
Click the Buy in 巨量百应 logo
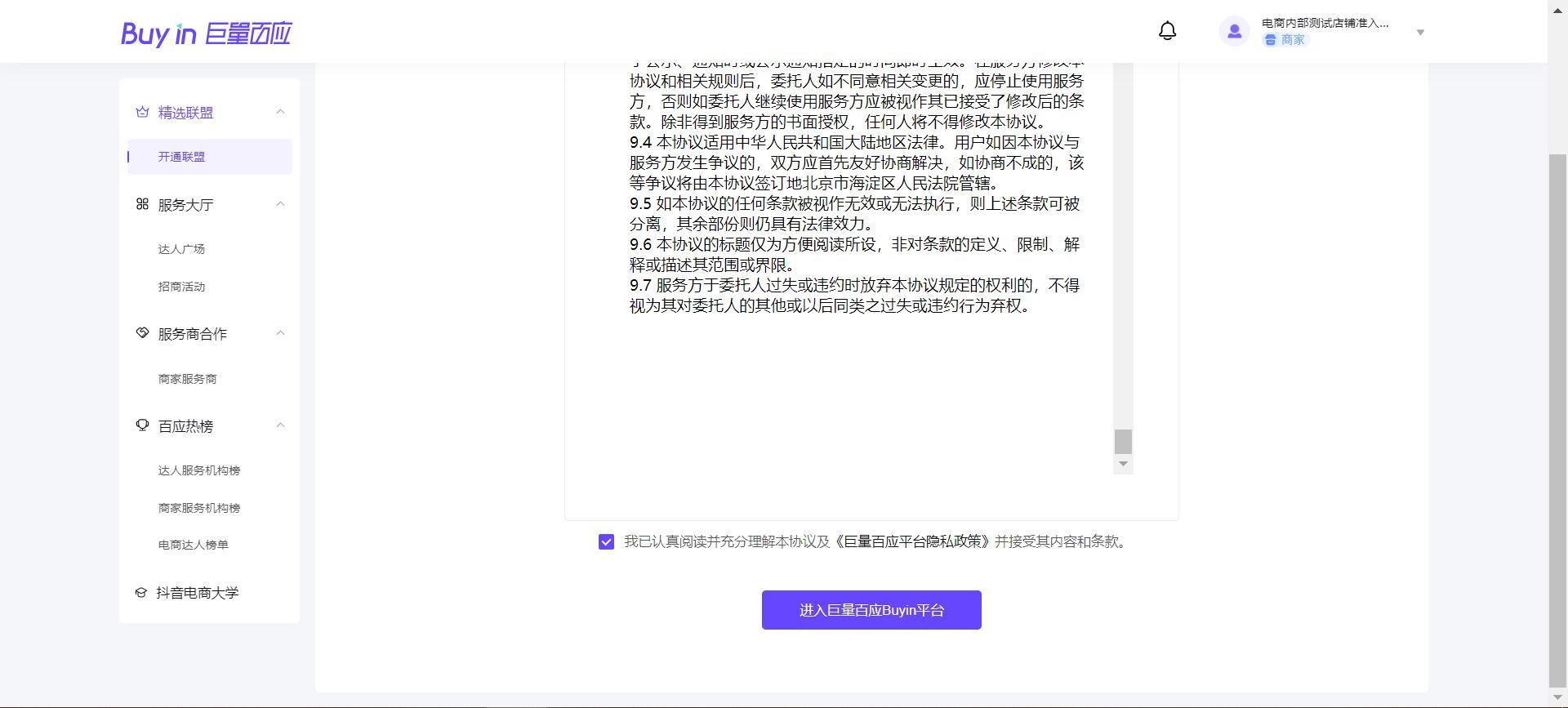(206, 33)
